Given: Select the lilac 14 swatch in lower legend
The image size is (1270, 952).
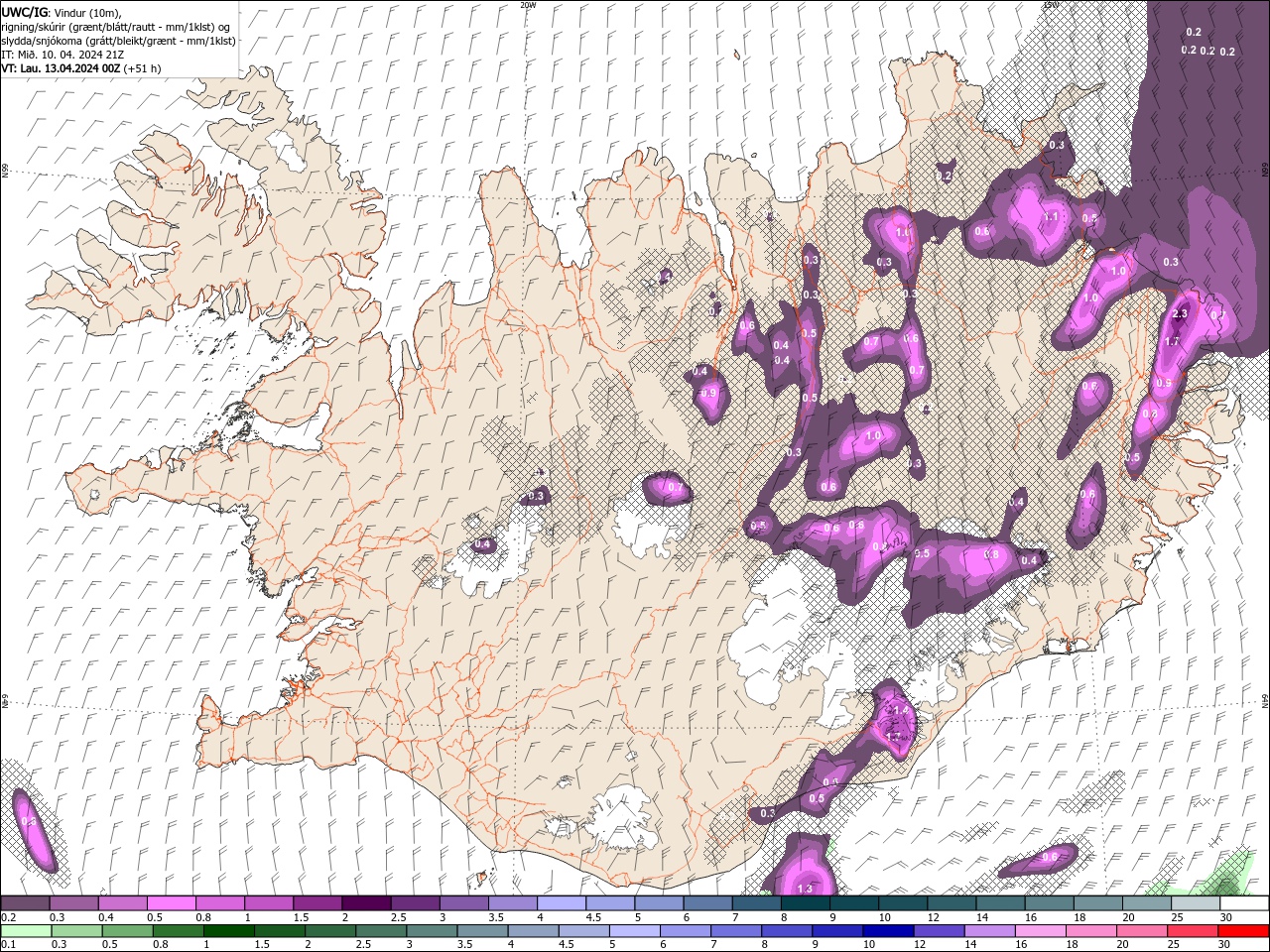Looking at the screenshot, I should point(989,931).
